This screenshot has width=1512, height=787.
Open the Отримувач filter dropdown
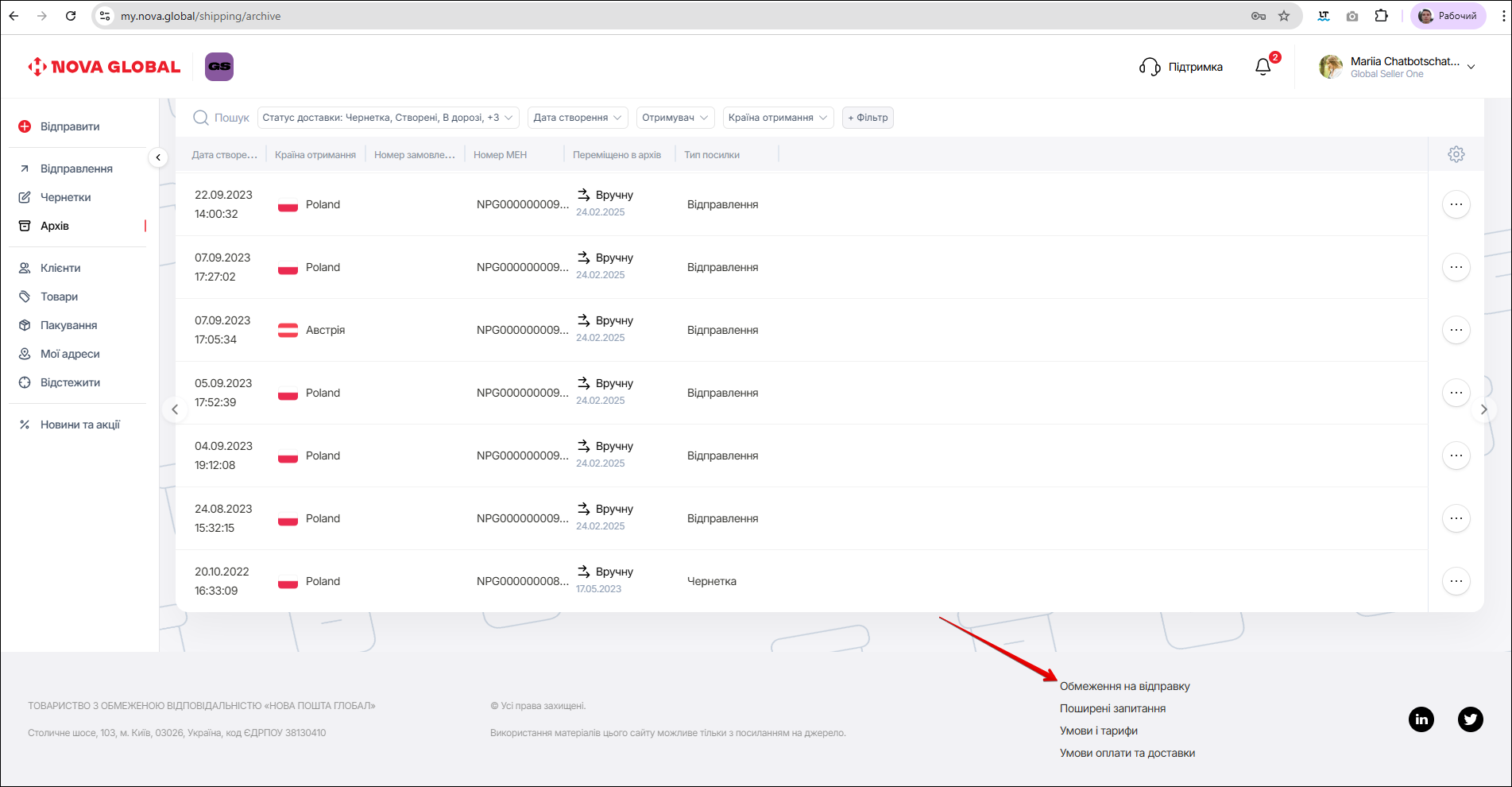[x=675, y=118]
